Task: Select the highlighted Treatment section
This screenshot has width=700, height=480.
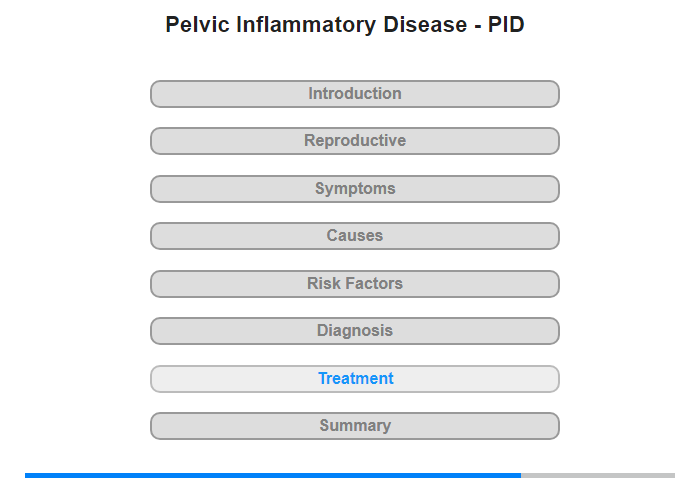Action: [355, 379]
